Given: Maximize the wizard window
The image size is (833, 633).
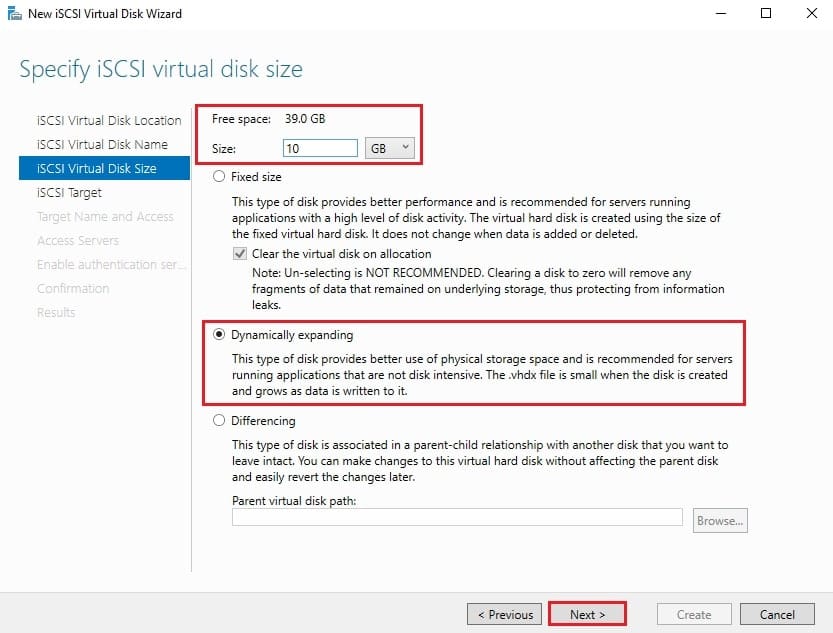Looking at the screenshot, I should click(x=766, y=13).
